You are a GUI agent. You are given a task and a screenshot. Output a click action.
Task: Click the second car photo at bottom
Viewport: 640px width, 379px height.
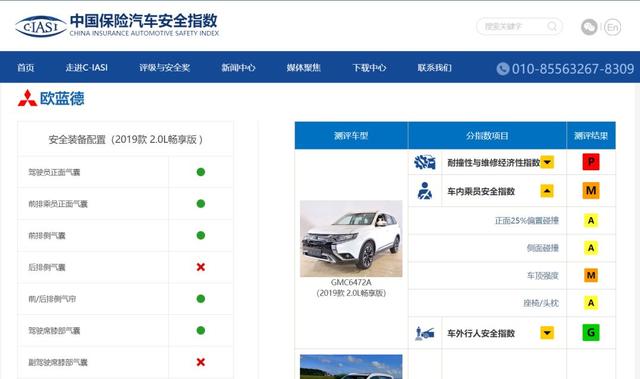[351, 367]
